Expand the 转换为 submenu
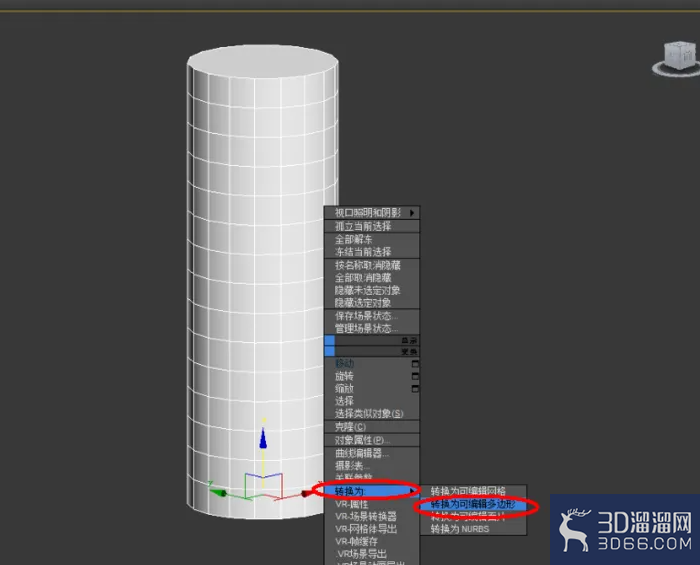The width and height of the screenshot is (700, 565). tap(372, 491)
